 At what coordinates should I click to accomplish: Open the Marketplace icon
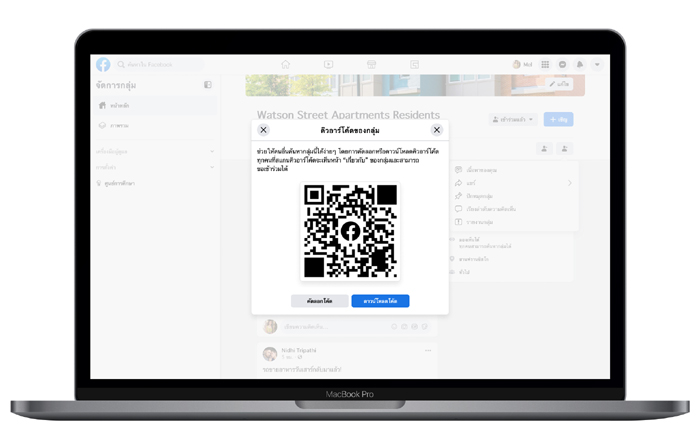click(371, 65)
